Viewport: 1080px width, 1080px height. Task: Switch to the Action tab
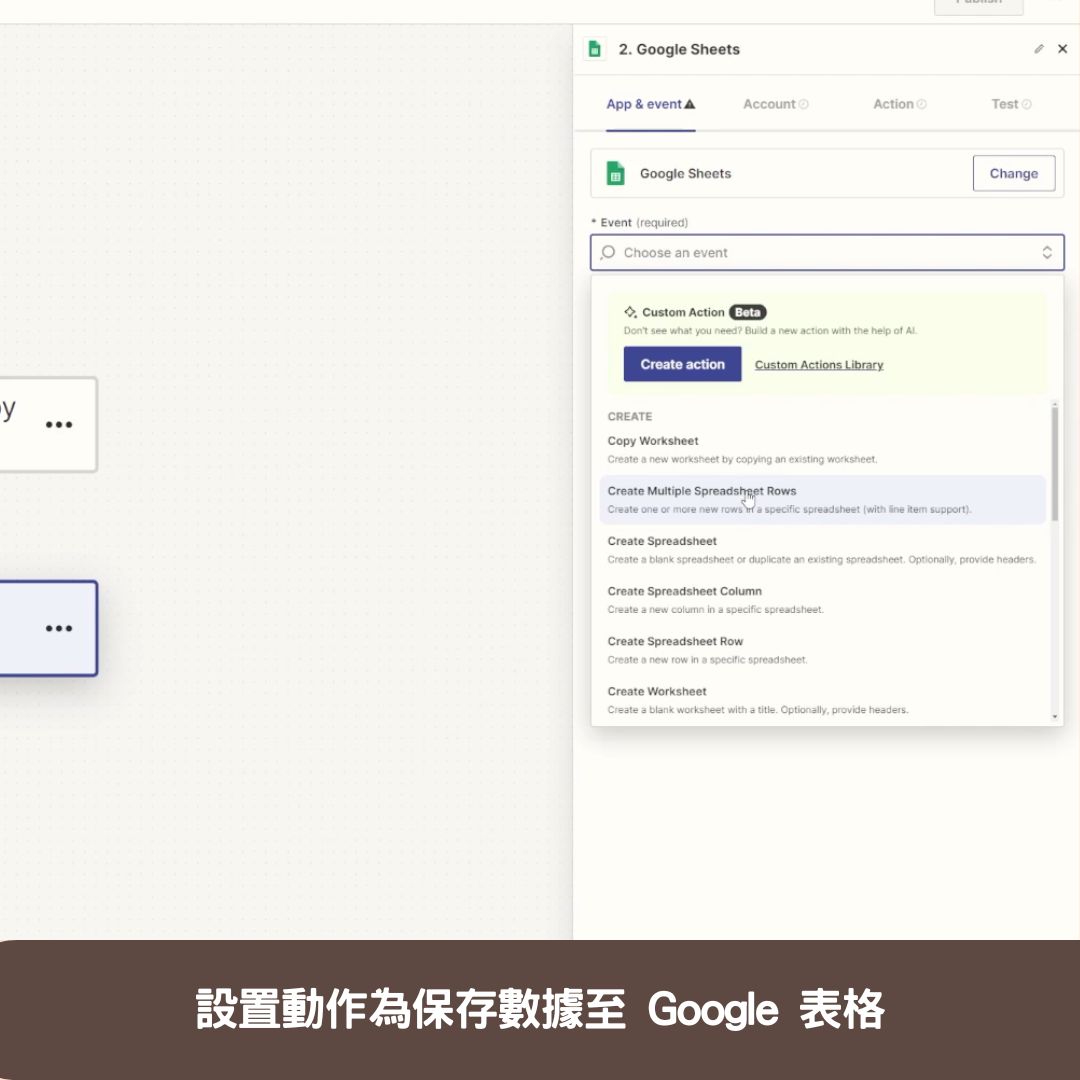893,104
